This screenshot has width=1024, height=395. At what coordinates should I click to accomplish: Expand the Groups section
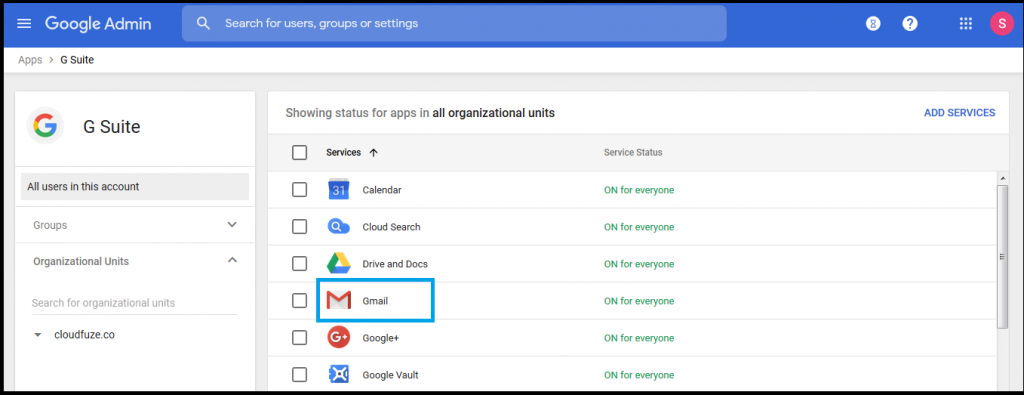pyautogui.click(x=231, y=225)
